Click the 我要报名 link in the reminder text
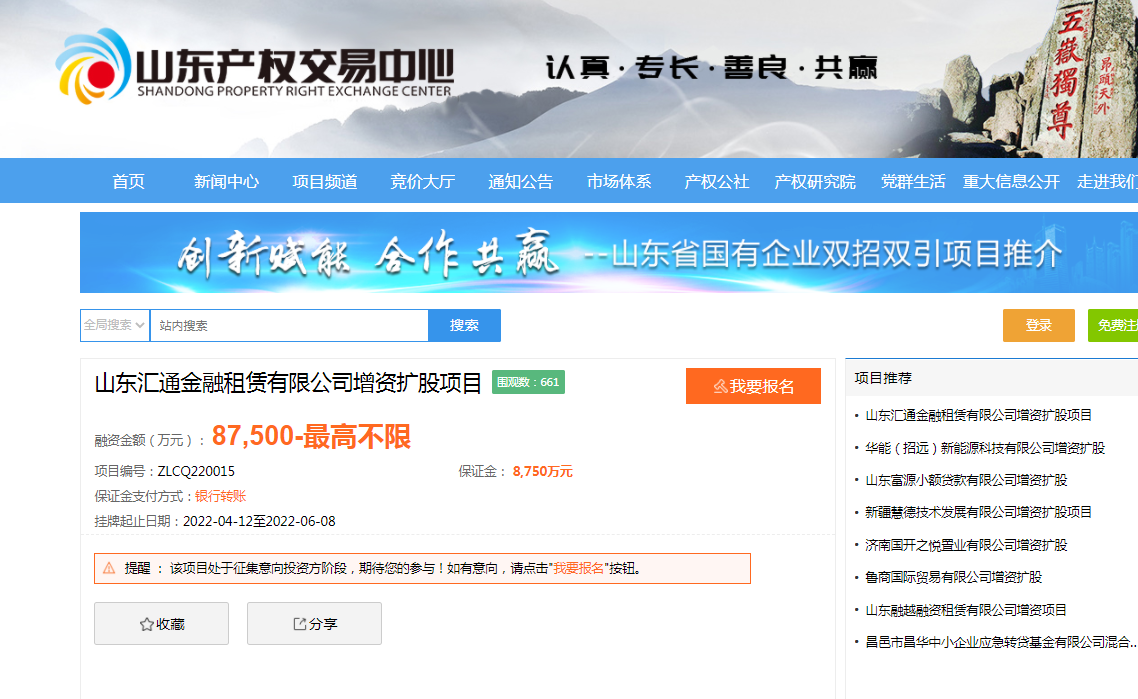1138x699 pixels. [x=578, y=568]
